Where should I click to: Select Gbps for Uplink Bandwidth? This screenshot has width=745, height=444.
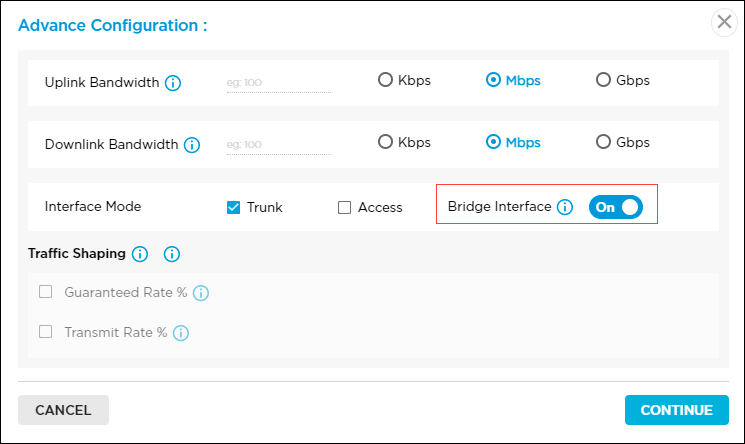click(603, 79)
